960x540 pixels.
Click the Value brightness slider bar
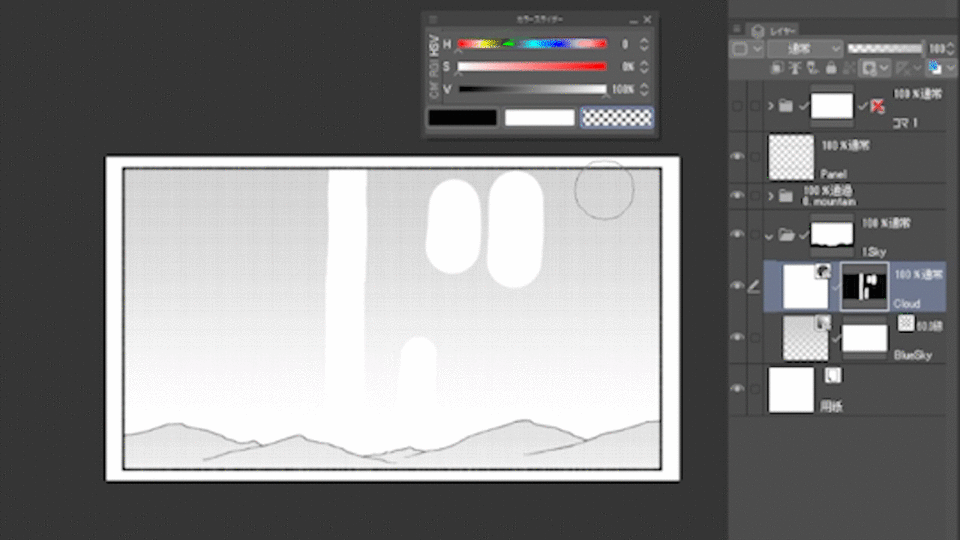point(532,89)
